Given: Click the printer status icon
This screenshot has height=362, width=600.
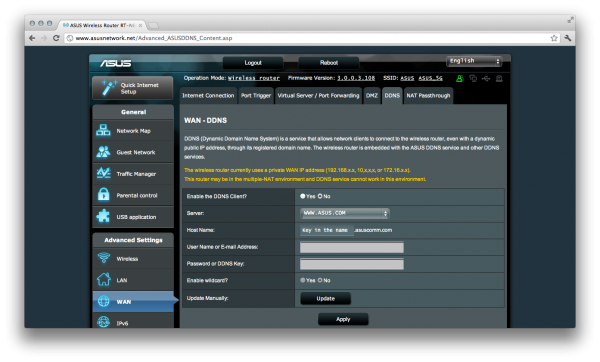Looking at the screenshot, I should [499, 78].
